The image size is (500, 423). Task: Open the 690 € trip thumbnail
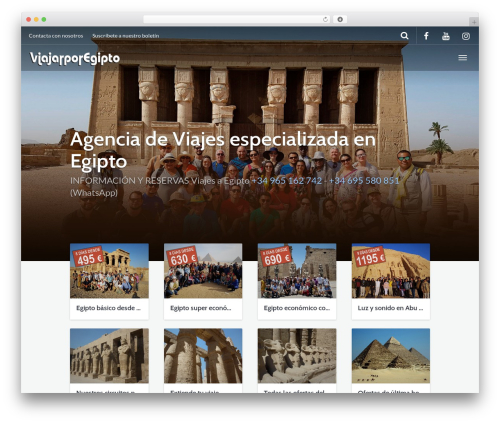click(x=297, y=271)
